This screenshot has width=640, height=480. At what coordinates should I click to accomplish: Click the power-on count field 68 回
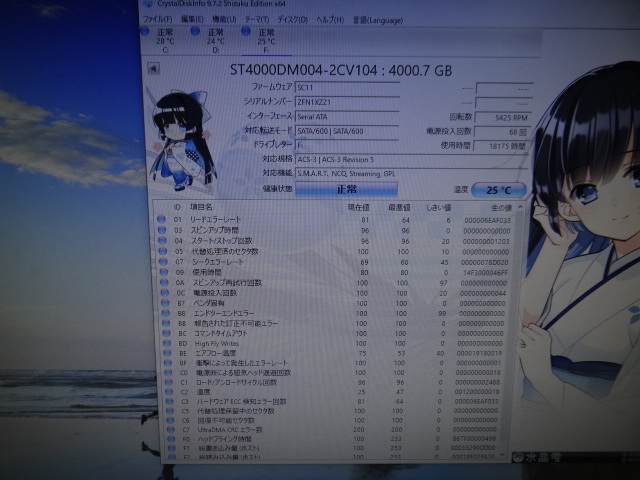pyautogui.click(x=502, y=132)
